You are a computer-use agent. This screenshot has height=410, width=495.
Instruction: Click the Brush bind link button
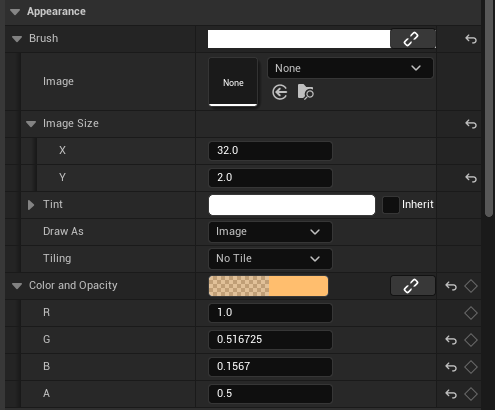(413, 39)
